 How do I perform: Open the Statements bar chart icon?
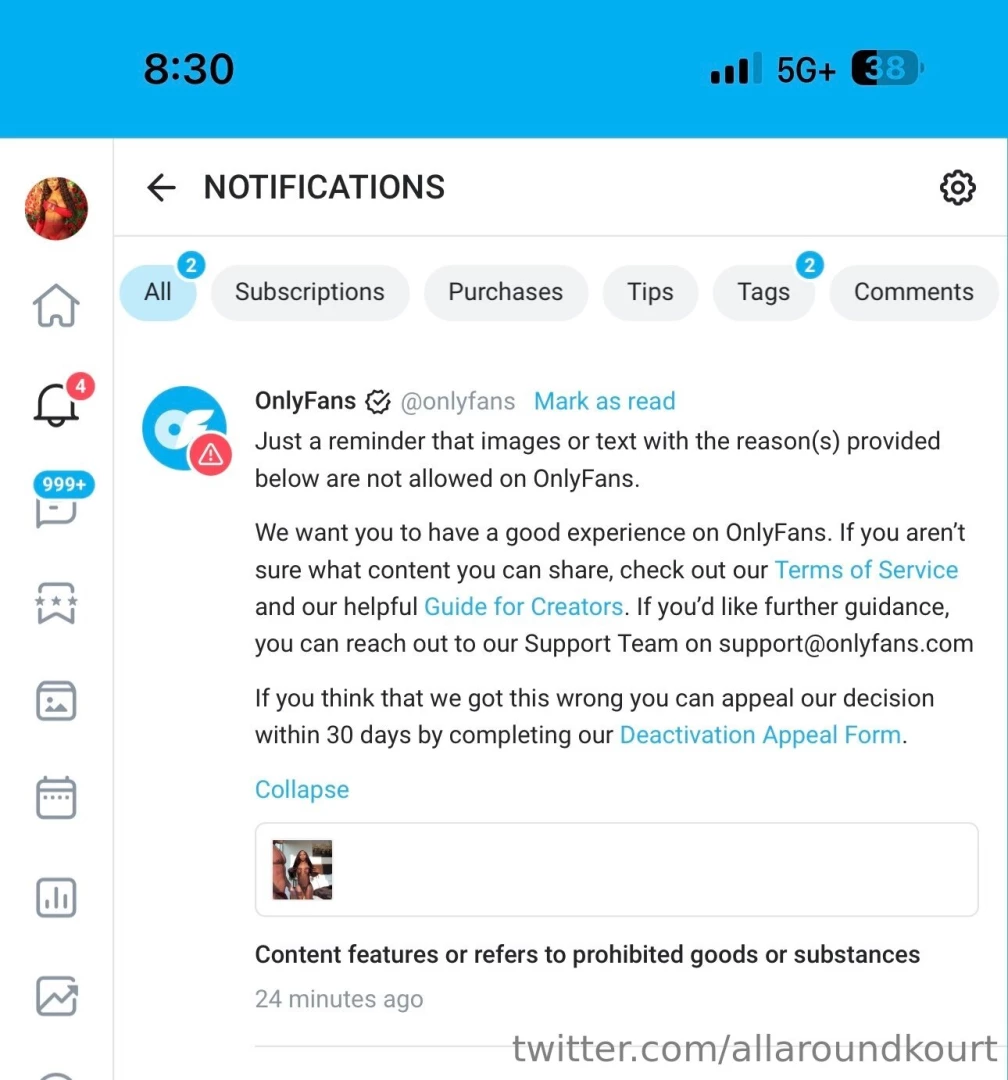56,897
